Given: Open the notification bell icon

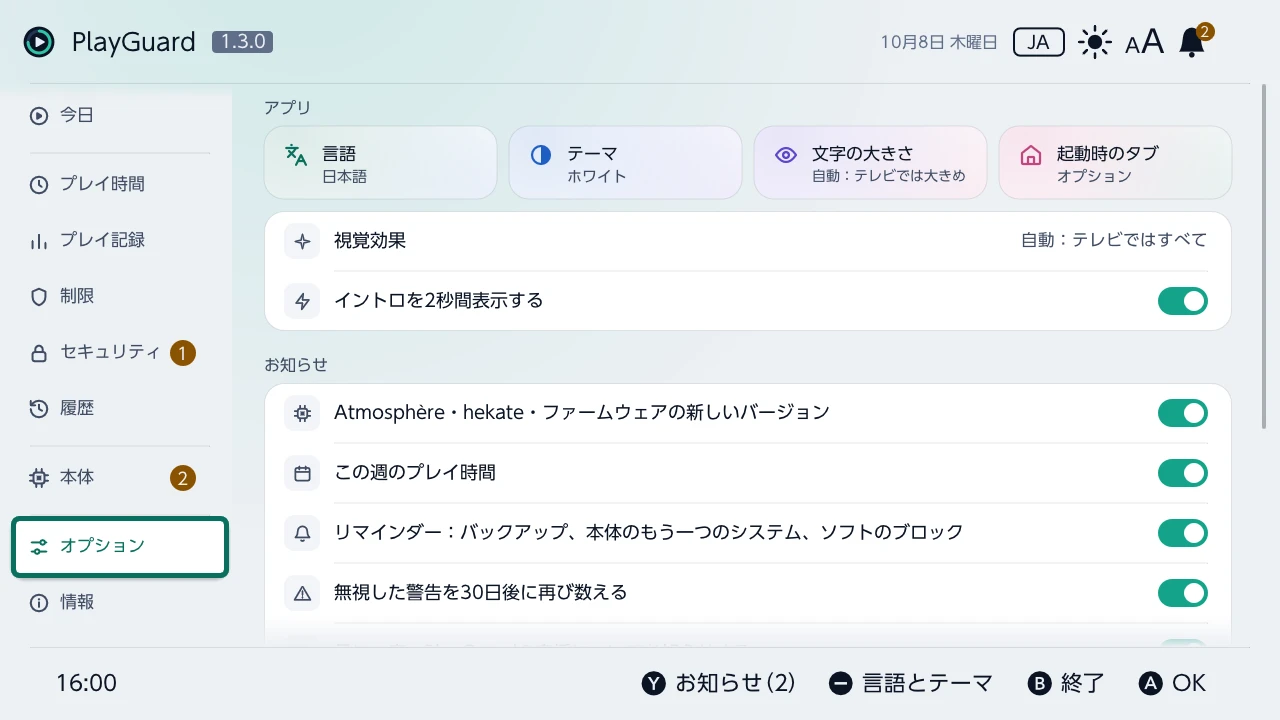Looking at the screenshot, I should pyautogui.click(x=1191, y=43).
